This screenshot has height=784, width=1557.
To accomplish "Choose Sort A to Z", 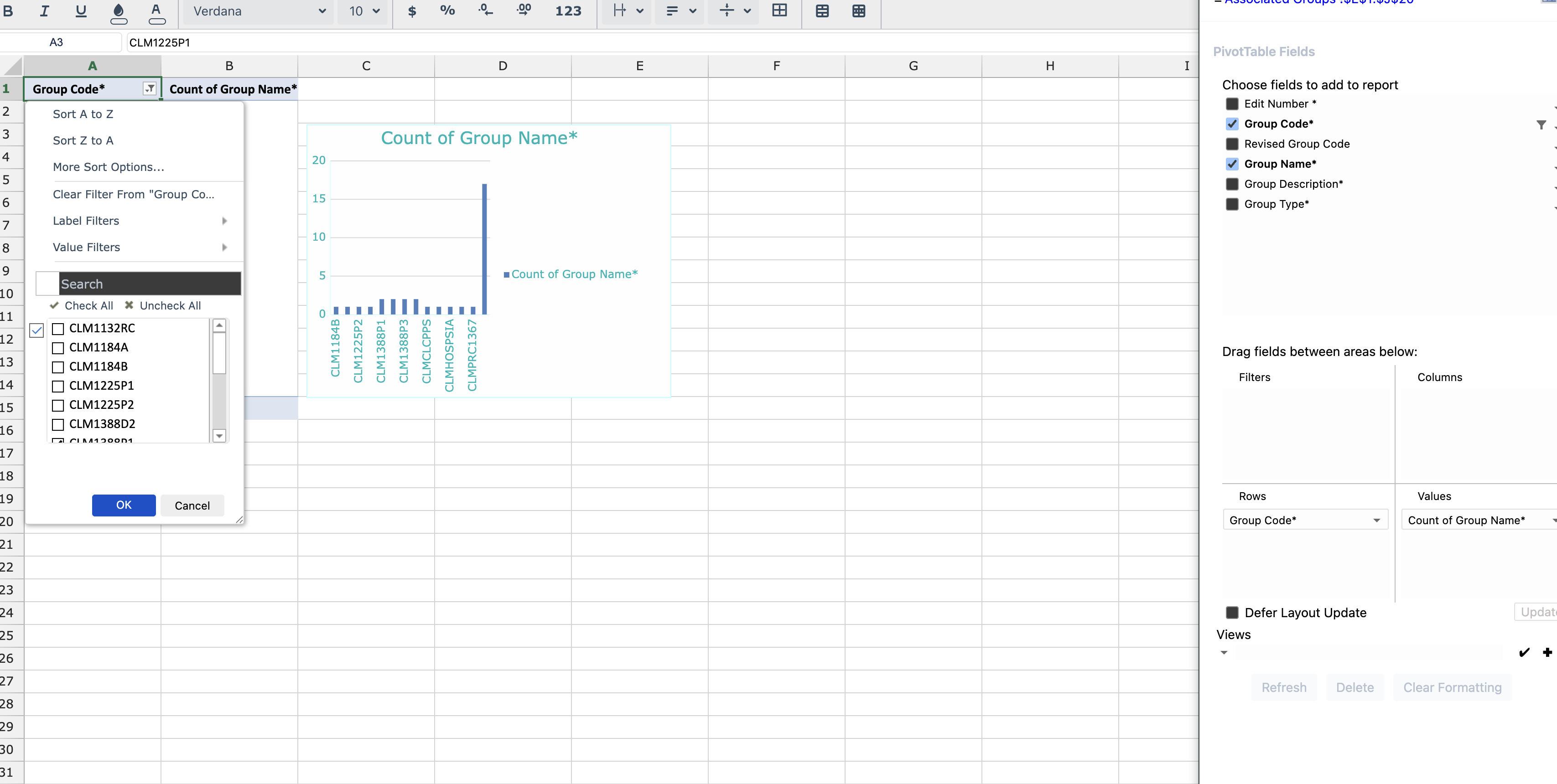I will 83,114.
